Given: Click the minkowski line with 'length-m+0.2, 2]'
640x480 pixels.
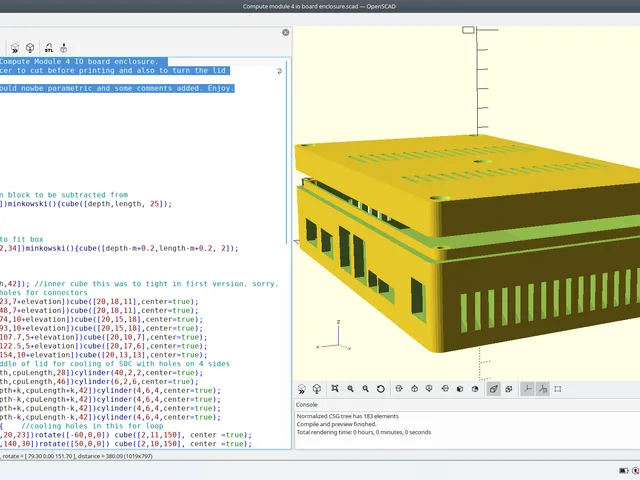Looking at the screenshot, I should click(119, 248).
